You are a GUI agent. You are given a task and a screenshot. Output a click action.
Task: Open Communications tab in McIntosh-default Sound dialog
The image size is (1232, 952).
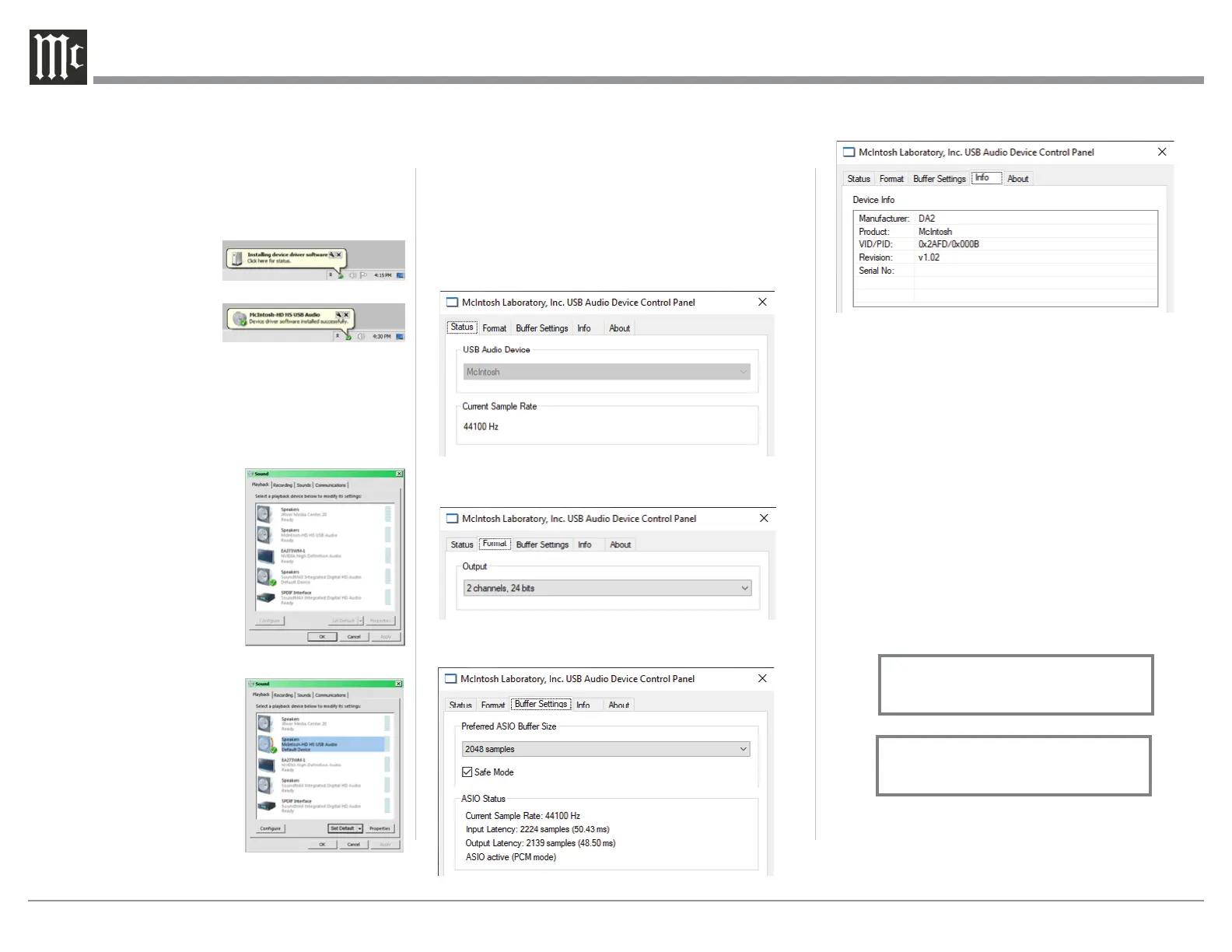tap(331, 695)
